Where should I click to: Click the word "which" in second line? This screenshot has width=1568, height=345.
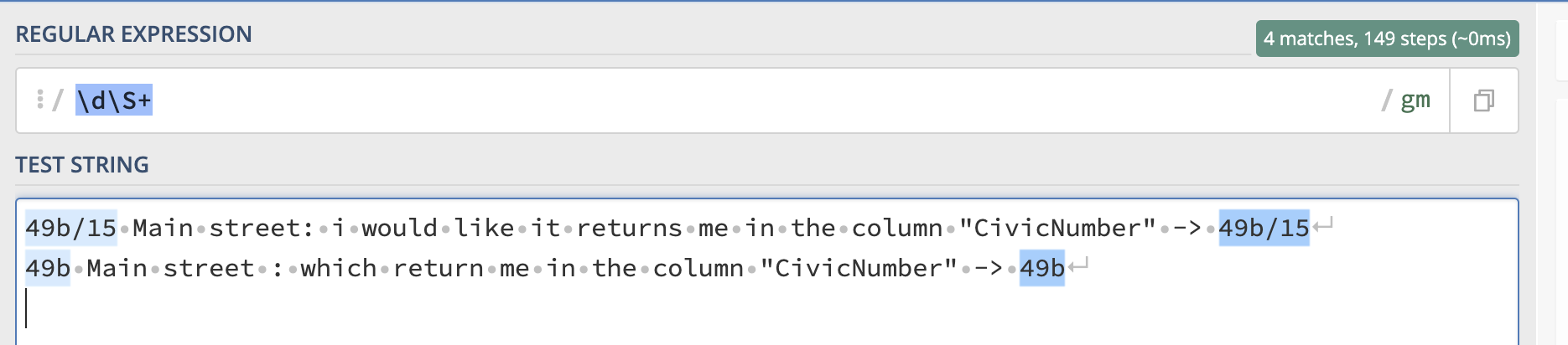[x=339, y=268]
